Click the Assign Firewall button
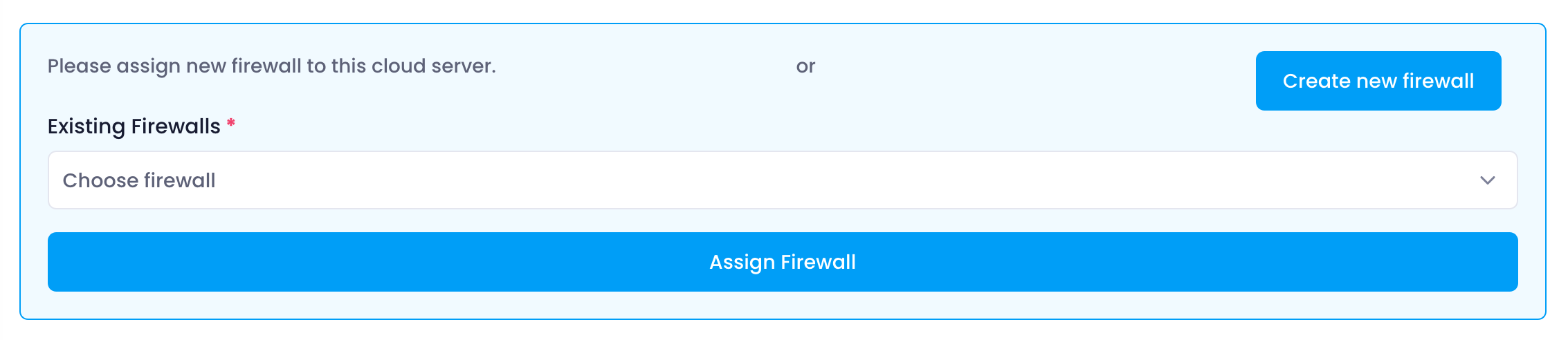The image size is (1568, 340). (783, 262)
